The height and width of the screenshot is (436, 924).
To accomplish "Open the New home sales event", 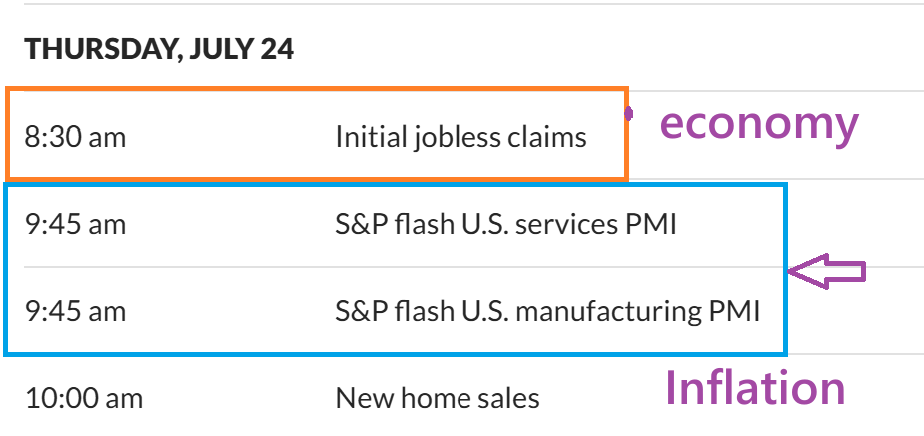I will pos(437,398).
